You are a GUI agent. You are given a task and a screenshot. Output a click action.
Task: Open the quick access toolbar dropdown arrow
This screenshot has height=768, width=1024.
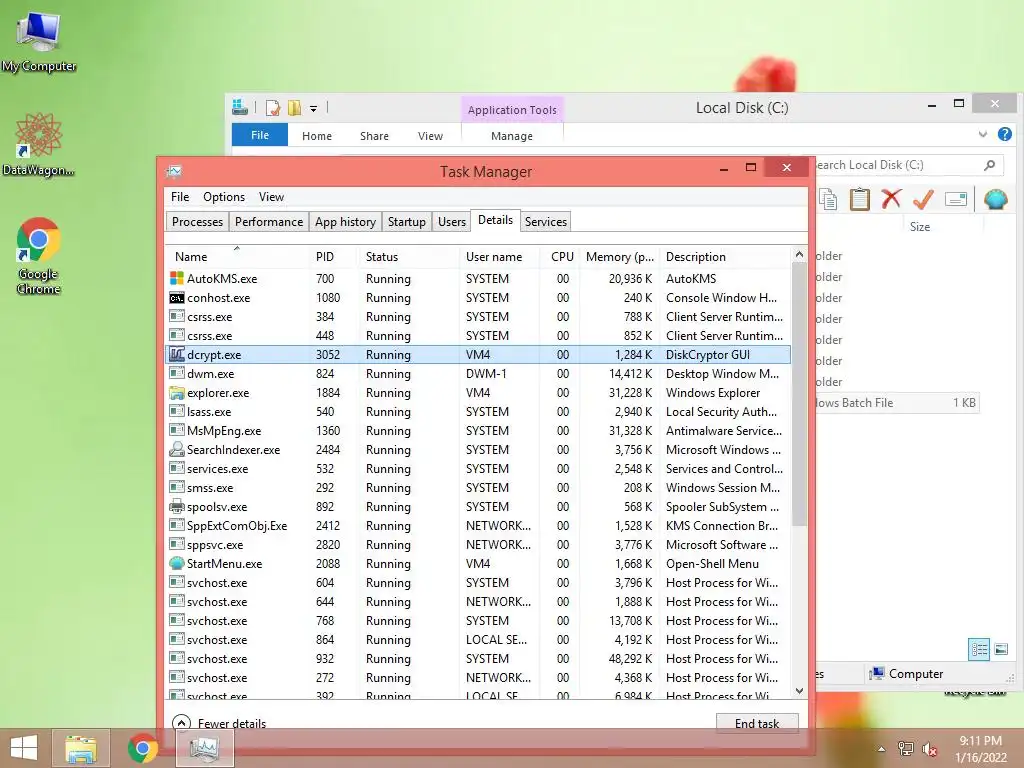(x=313, y=108)
